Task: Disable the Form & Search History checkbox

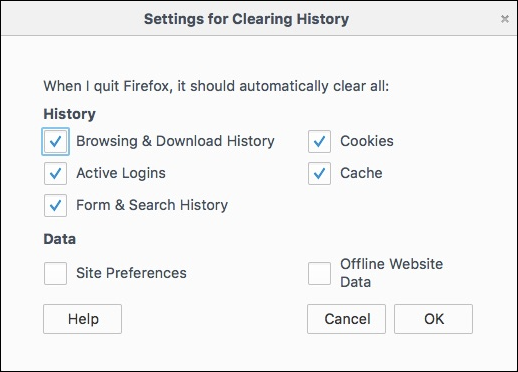Action: (x=55, y=205)
